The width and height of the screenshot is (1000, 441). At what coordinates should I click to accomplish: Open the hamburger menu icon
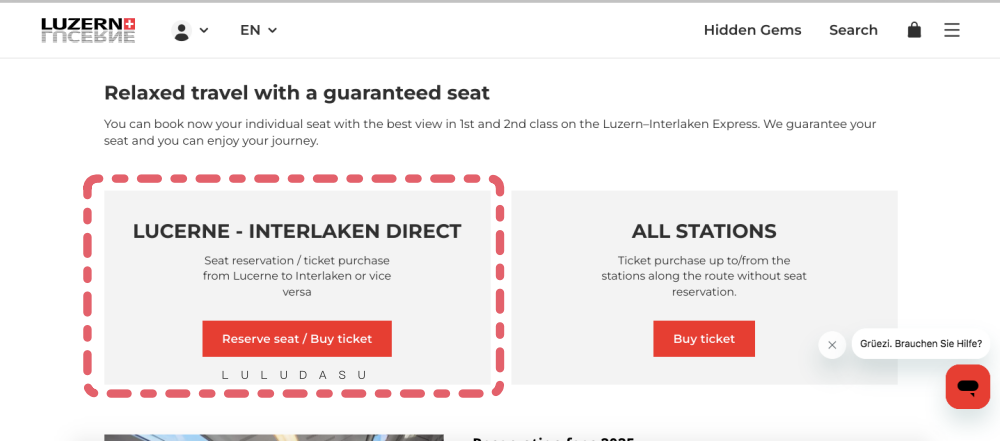click(952, 30)
